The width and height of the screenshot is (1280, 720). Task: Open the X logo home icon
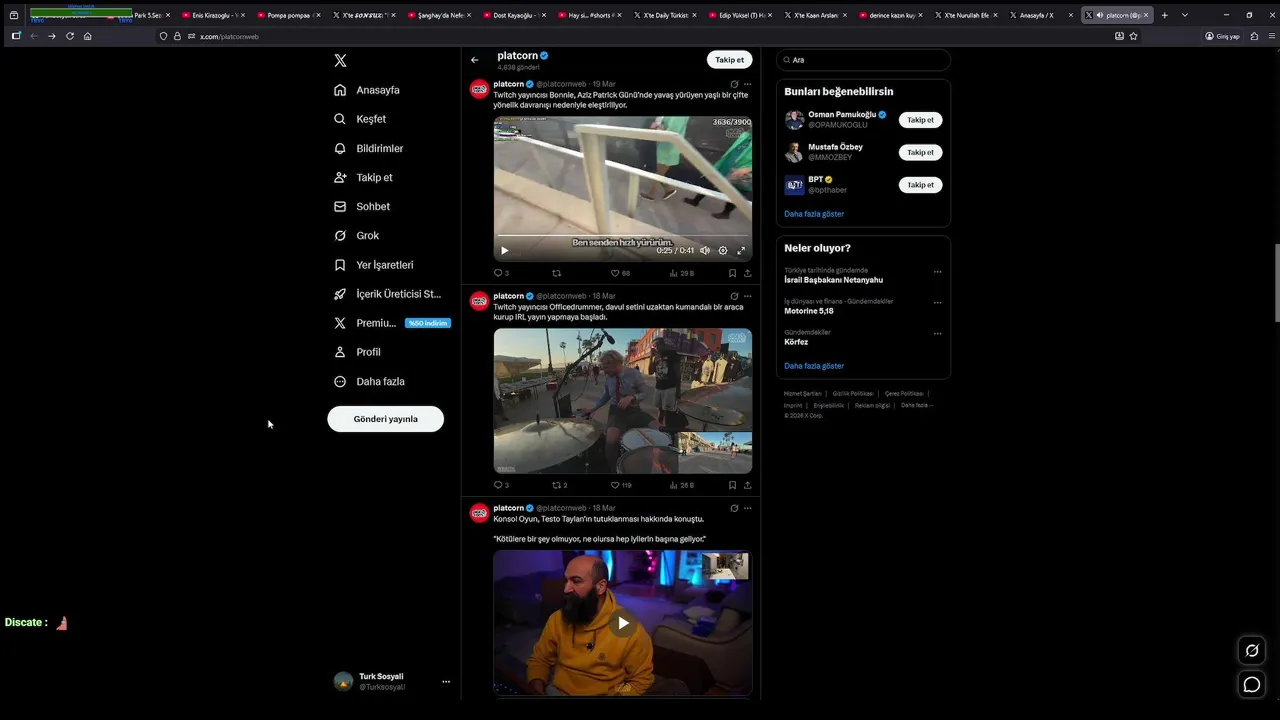coord(340,60)
